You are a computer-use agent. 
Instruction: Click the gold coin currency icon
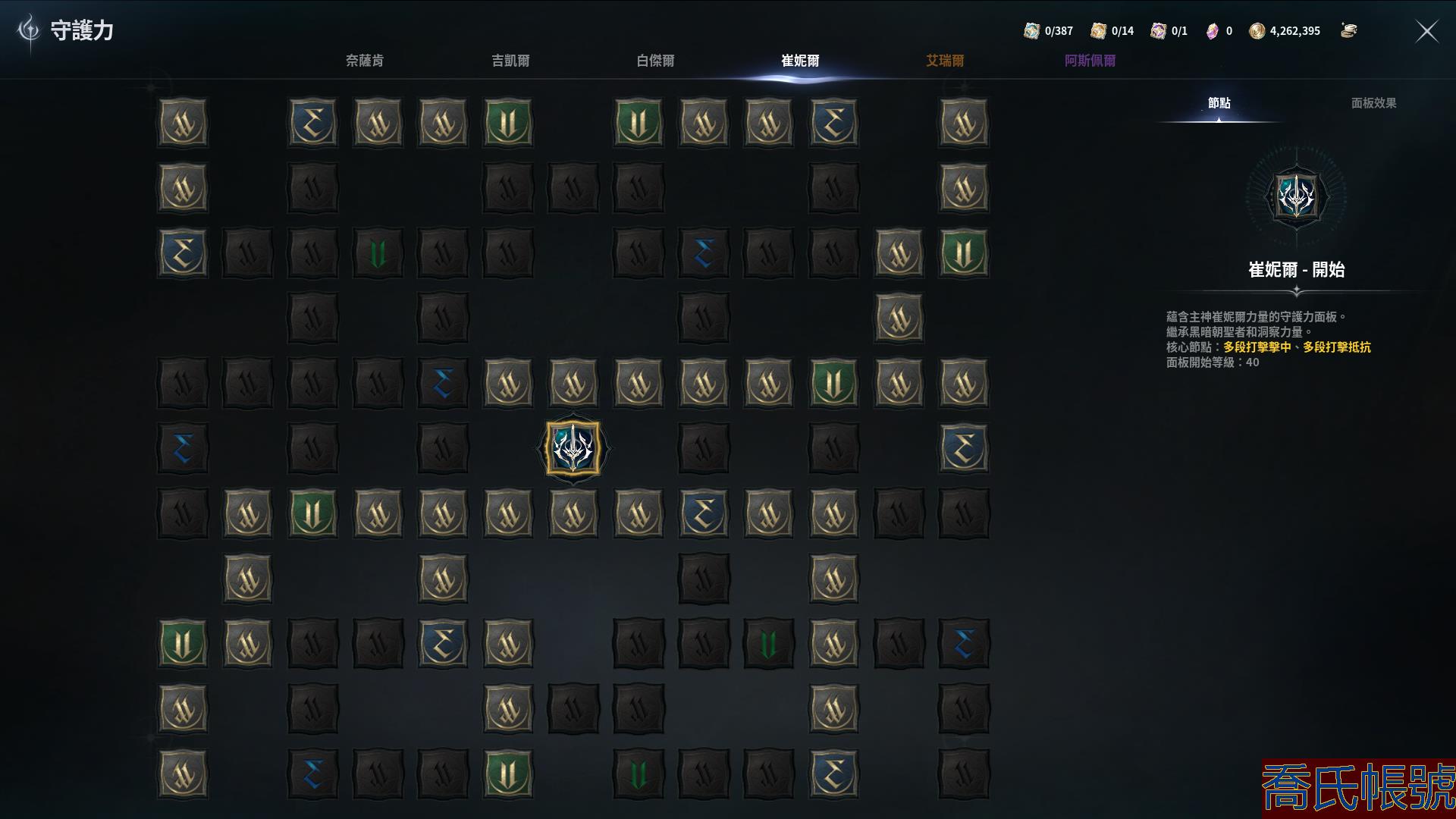point(1257,31)
